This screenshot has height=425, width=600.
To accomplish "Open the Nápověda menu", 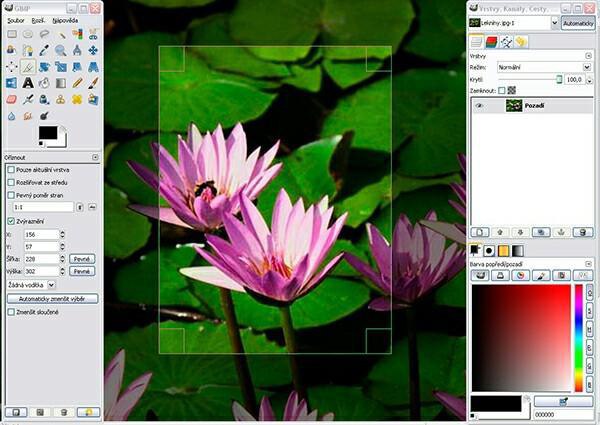I will [x=65, y=21].
